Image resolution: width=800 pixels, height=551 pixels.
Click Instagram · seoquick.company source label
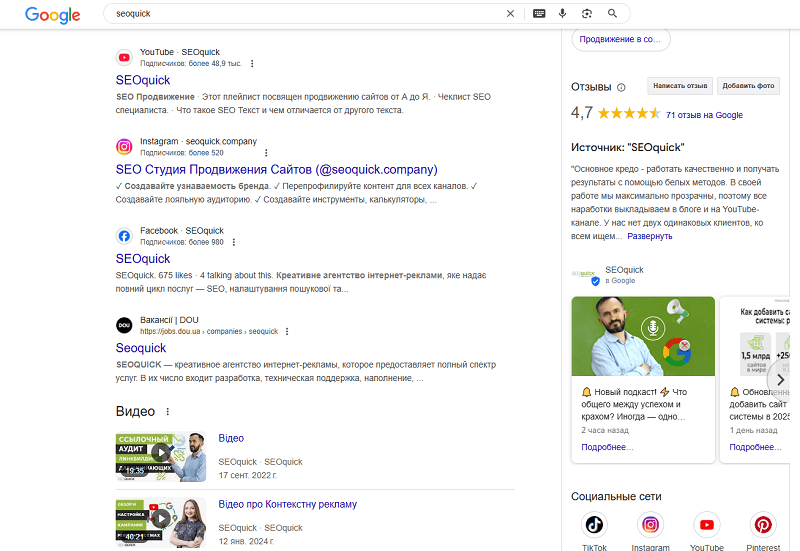[x=198, y=141]
